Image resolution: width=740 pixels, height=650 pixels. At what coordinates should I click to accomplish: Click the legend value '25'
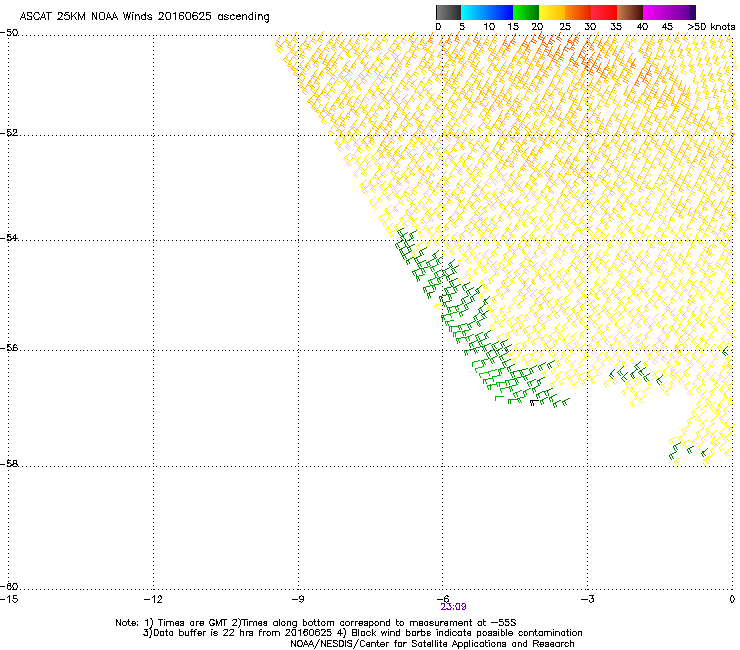pos(565,27)
